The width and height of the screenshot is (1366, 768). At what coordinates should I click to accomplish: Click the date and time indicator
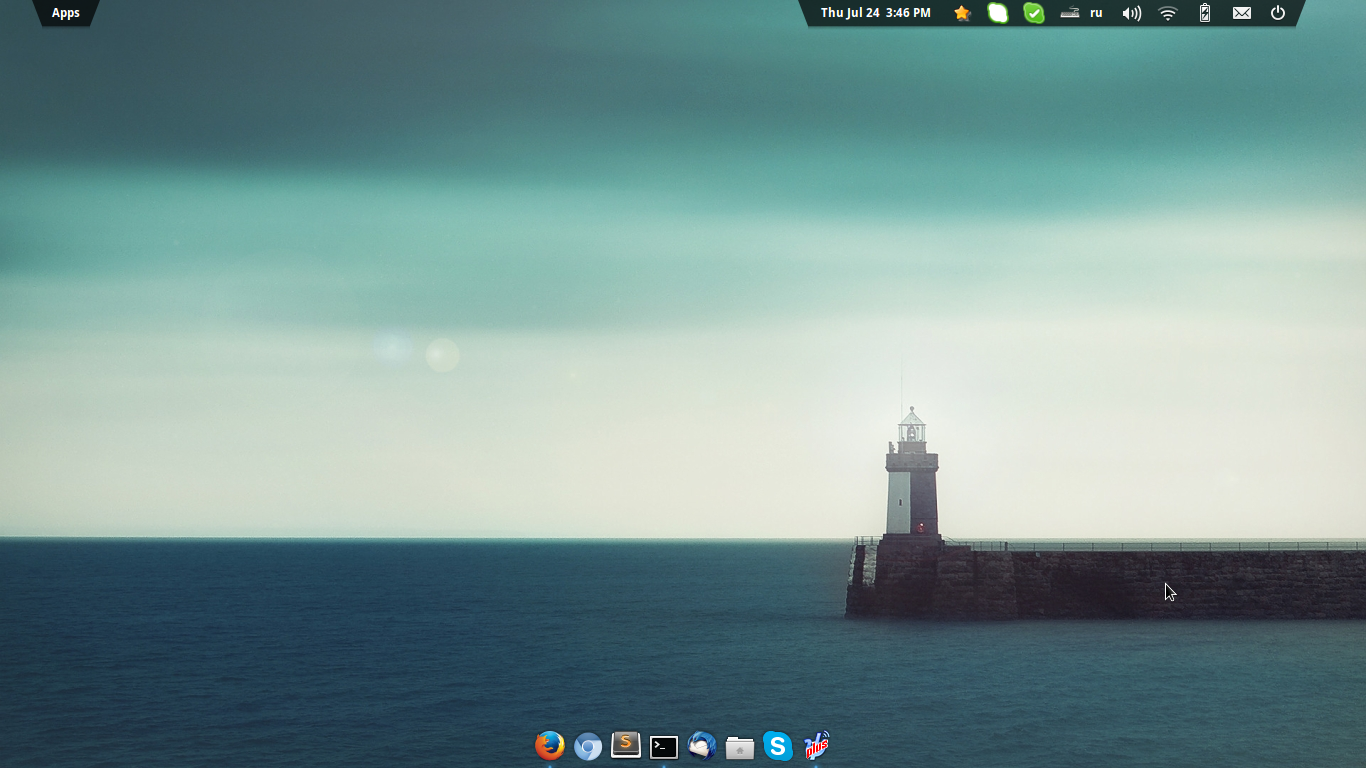click(x=875, y=13)
